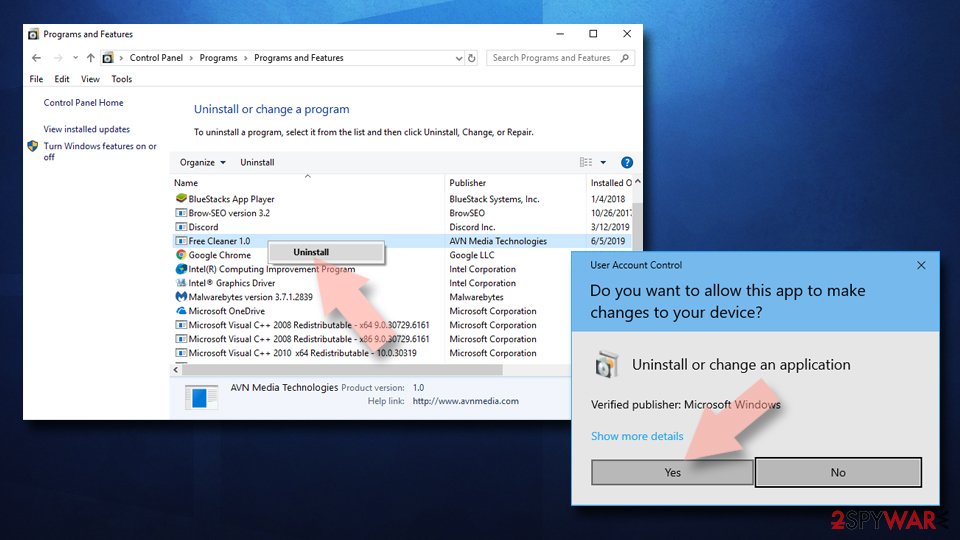The image size is (960, 540).
Task: Open the File menu
Action: pyautogui.click(x=36, y=79)
